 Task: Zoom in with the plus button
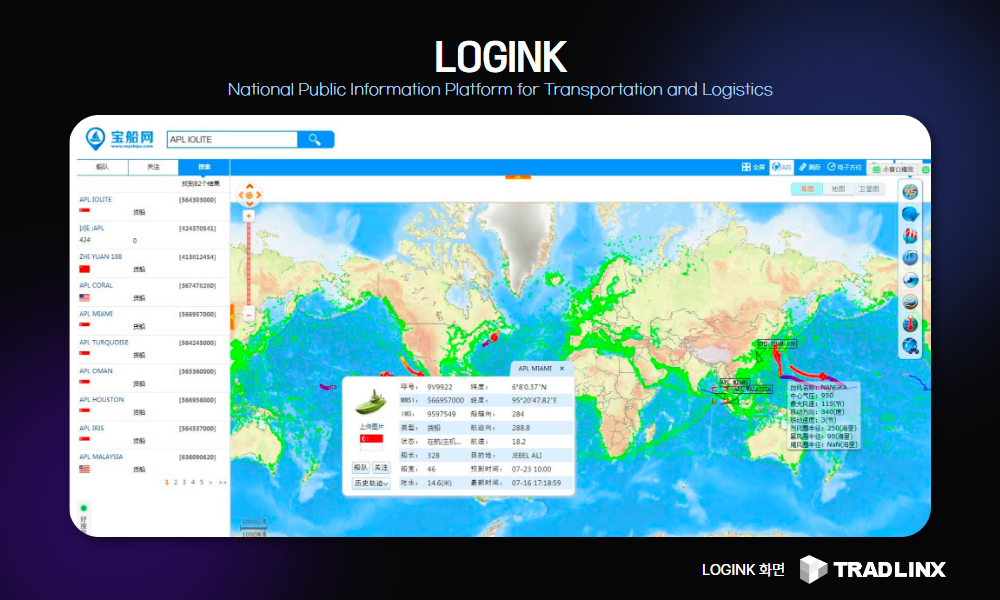(x=249, y=216)
